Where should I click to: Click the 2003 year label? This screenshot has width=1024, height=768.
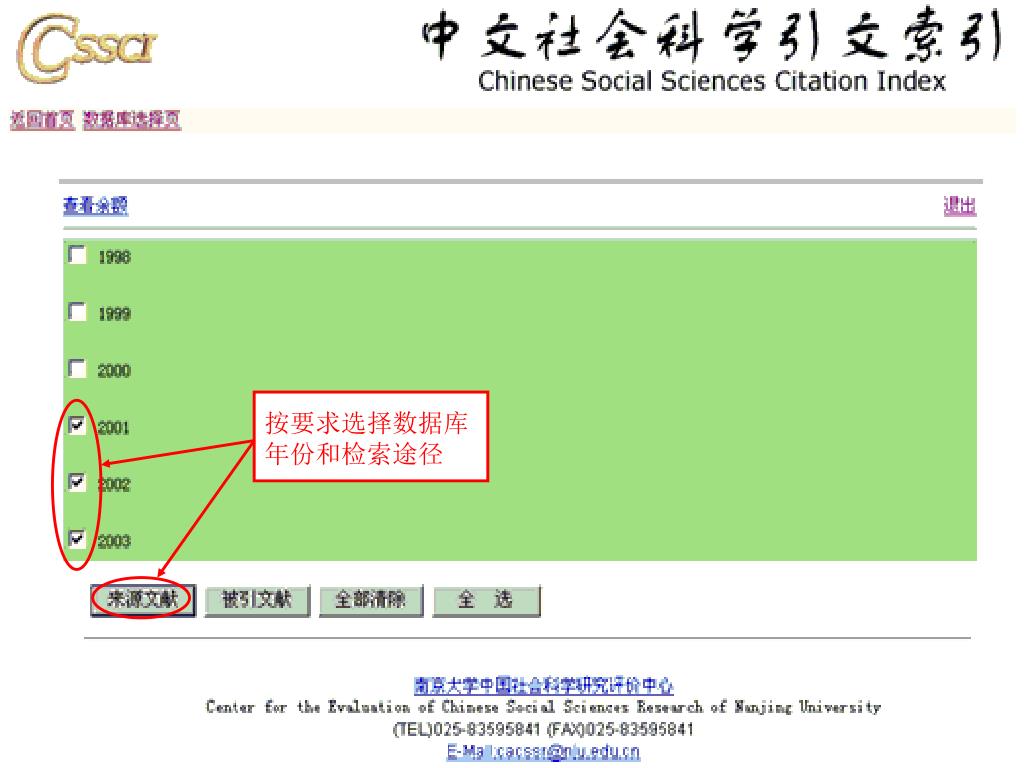pos(114,541)
